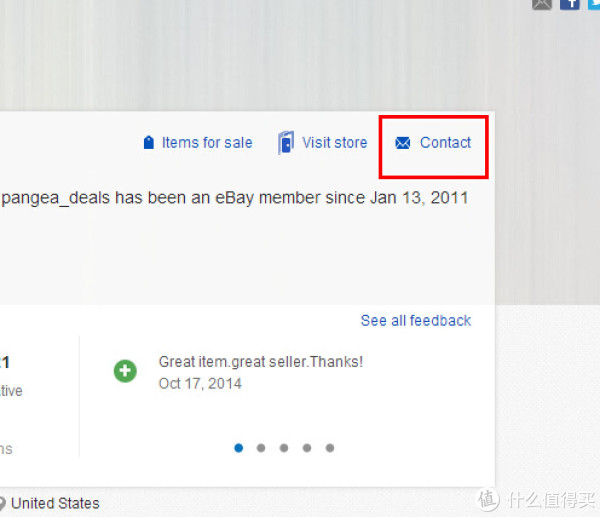Open the Contact link text
Image resolution: width=600 pixels, height=517 pixels.
click(445, 143)
